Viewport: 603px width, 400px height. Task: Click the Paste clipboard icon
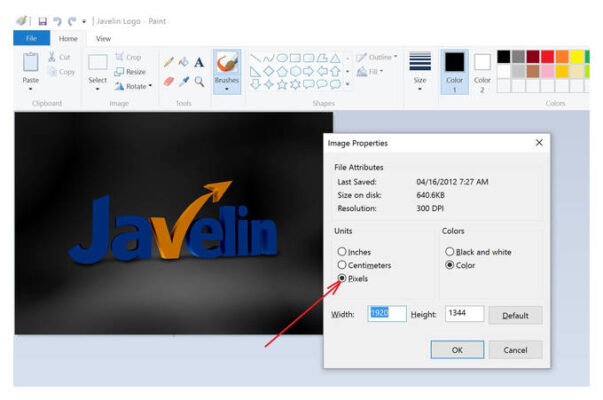click(x=30, y=63)
